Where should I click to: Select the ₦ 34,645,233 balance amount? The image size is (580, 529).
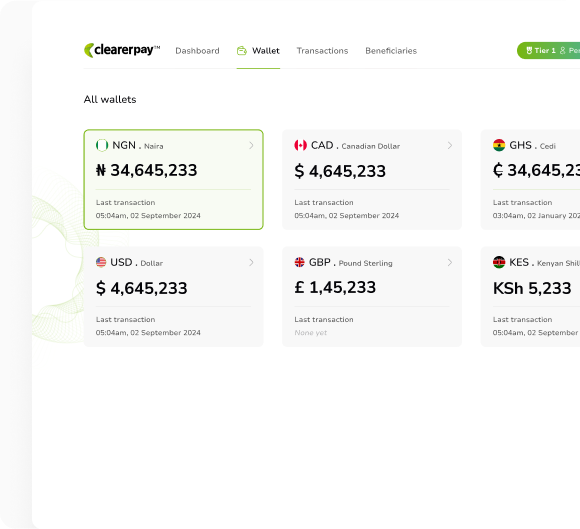pyautogui.click(x=146, y=171)
